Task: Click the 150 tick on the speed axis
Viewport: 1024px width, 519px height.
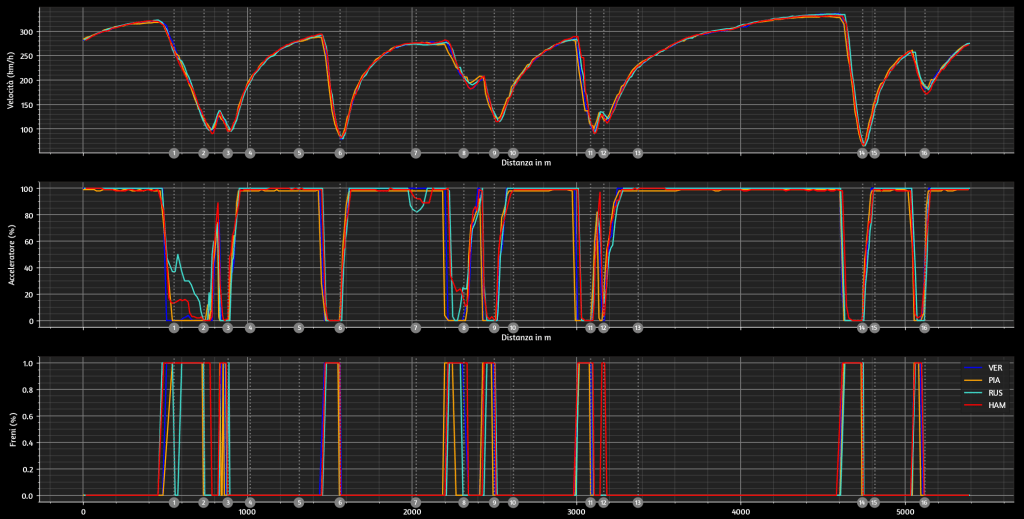Action: (28, 104)
